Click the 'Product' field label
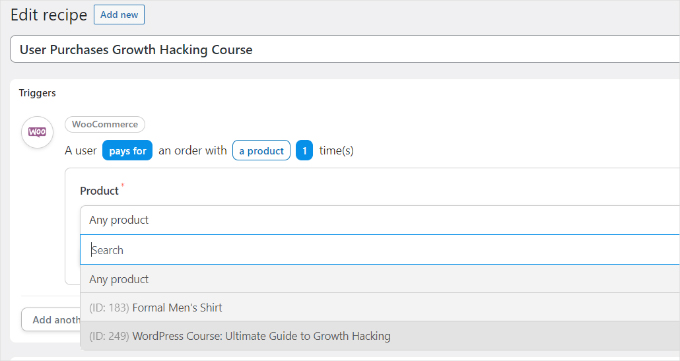680x361 pixels. pos(99,191)
